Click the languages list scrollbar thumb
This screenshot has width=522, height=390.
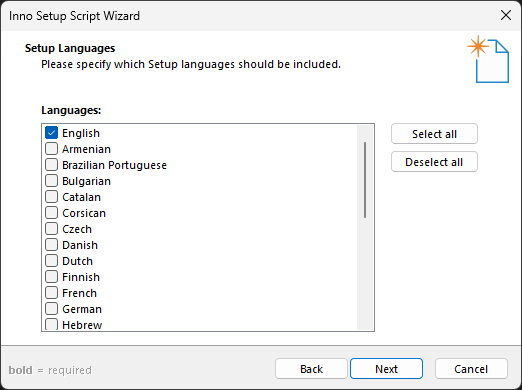pyautogui.click(x=365, y=180)
